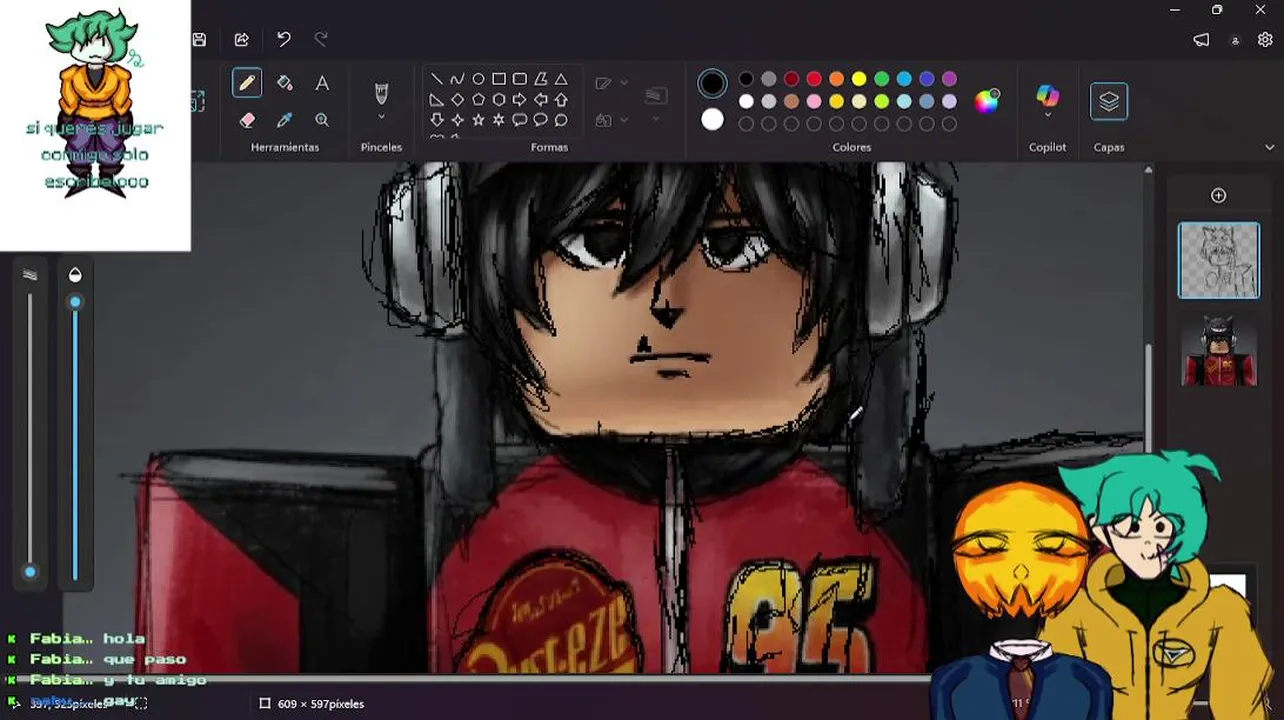Pick the dark red color swatch
Screen dimensions: 1284x720
(791, 79)
